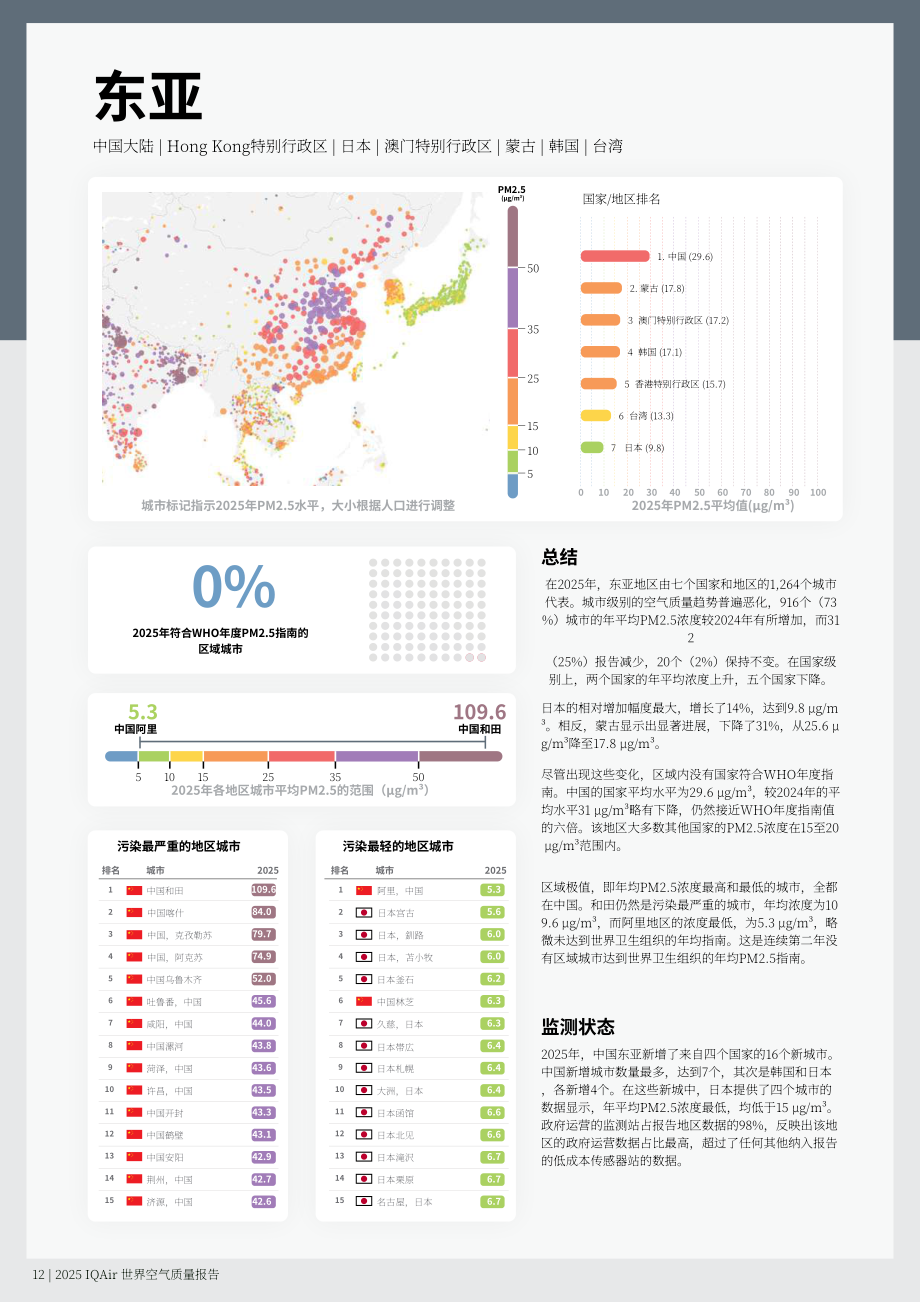The height and width of the screenshot is (1302, 920).
Task: Click the city name 荆州，中国
Action: pos(170,1179)
